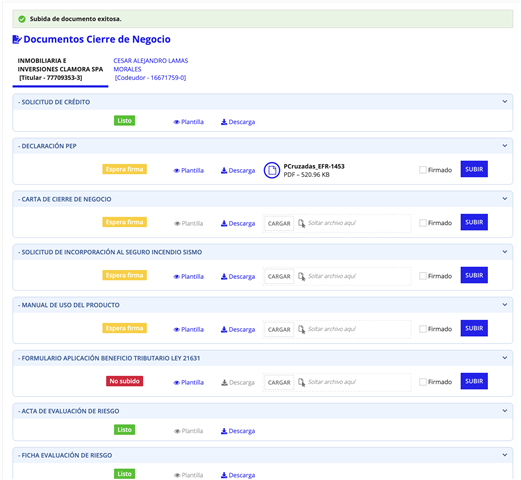Toggle the Ficha Evaluación de Riesgo chevron

point(505,455)
